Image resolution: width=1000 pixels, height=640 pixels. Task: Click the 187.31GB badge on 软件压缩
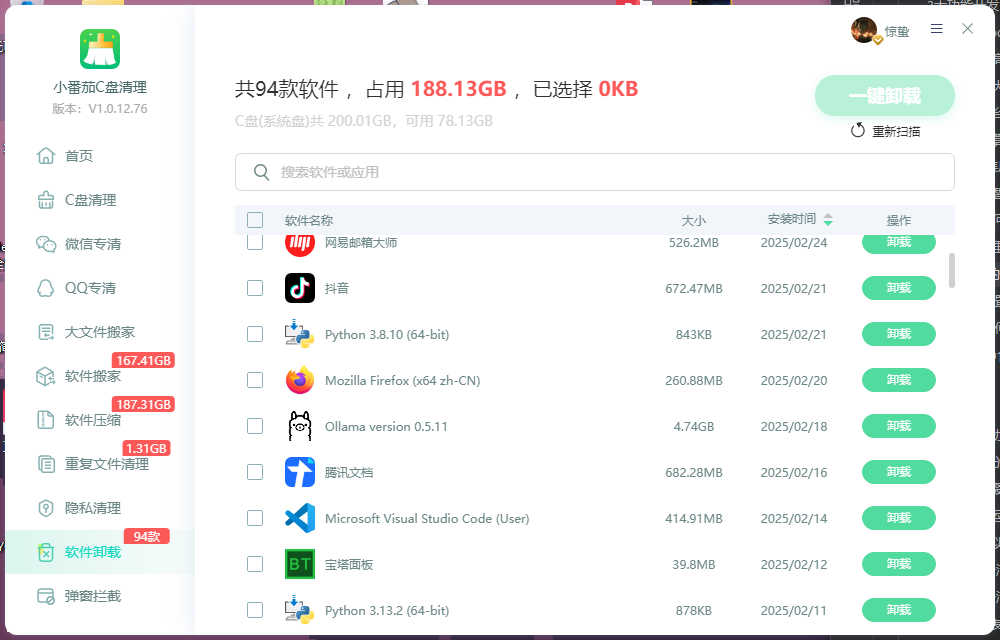pos(143,404)
